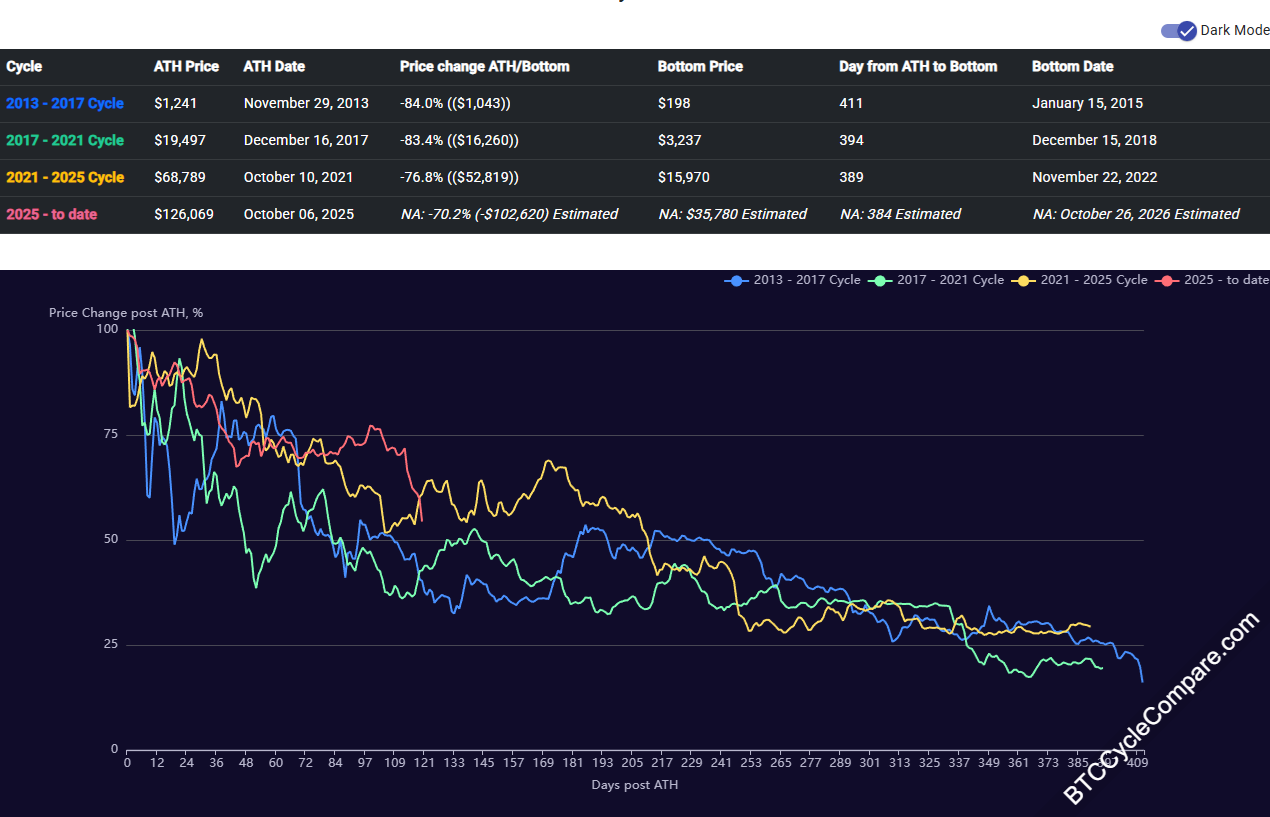Select the $126,069 ATH price cell

tap(184, 214)
